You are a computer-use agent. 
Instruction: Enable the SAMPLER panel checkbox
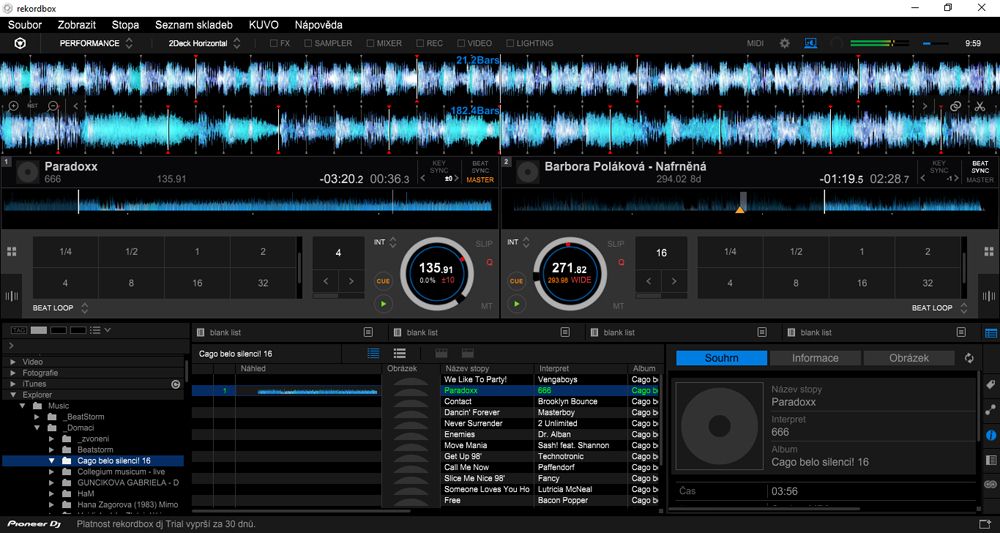(308, 43)
